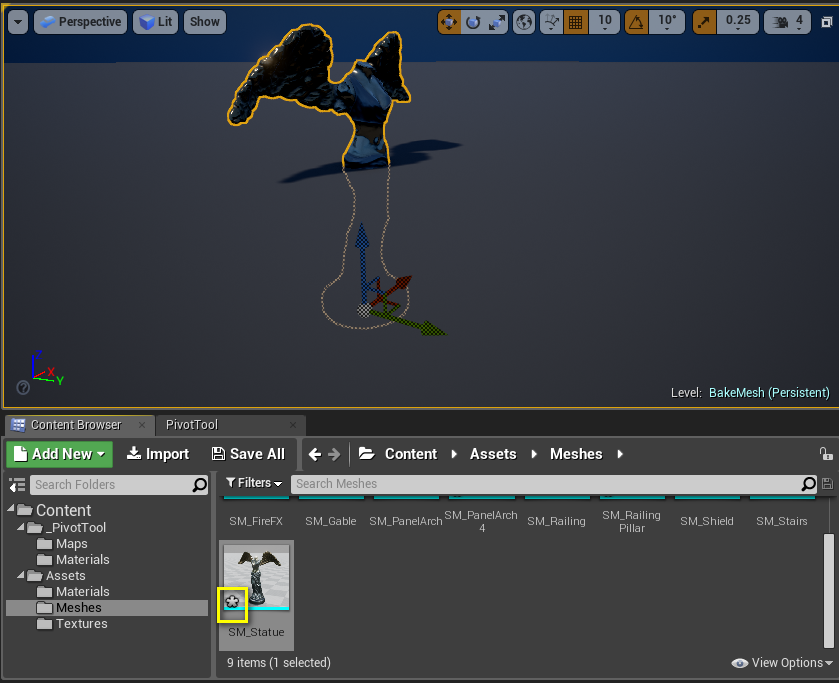Click the Save All button
Viewport: 839px width, 683px height.
point(248,454)
